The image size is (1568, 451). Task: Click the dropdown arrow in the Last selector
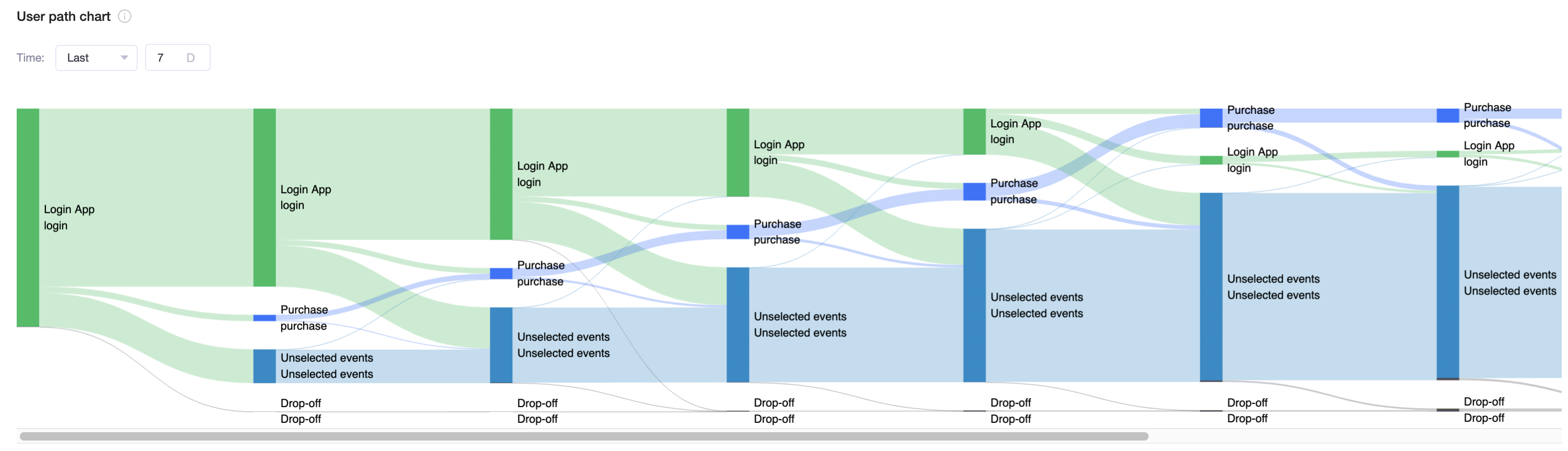tap(124, 58)
